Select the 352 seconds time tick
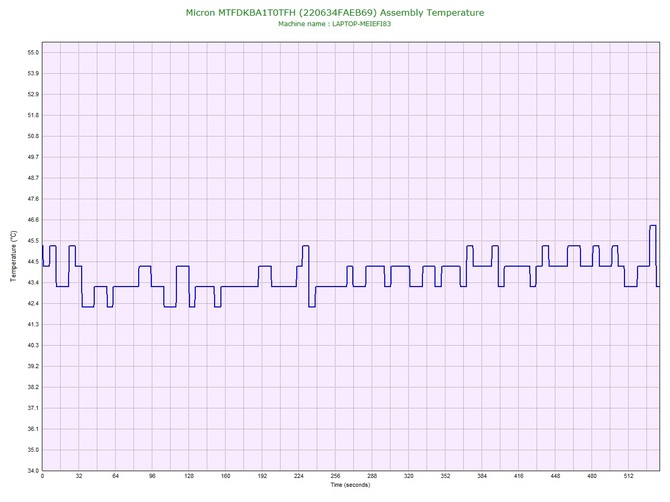The width and height of the screenshot is (670, 502). click(445, 476)
